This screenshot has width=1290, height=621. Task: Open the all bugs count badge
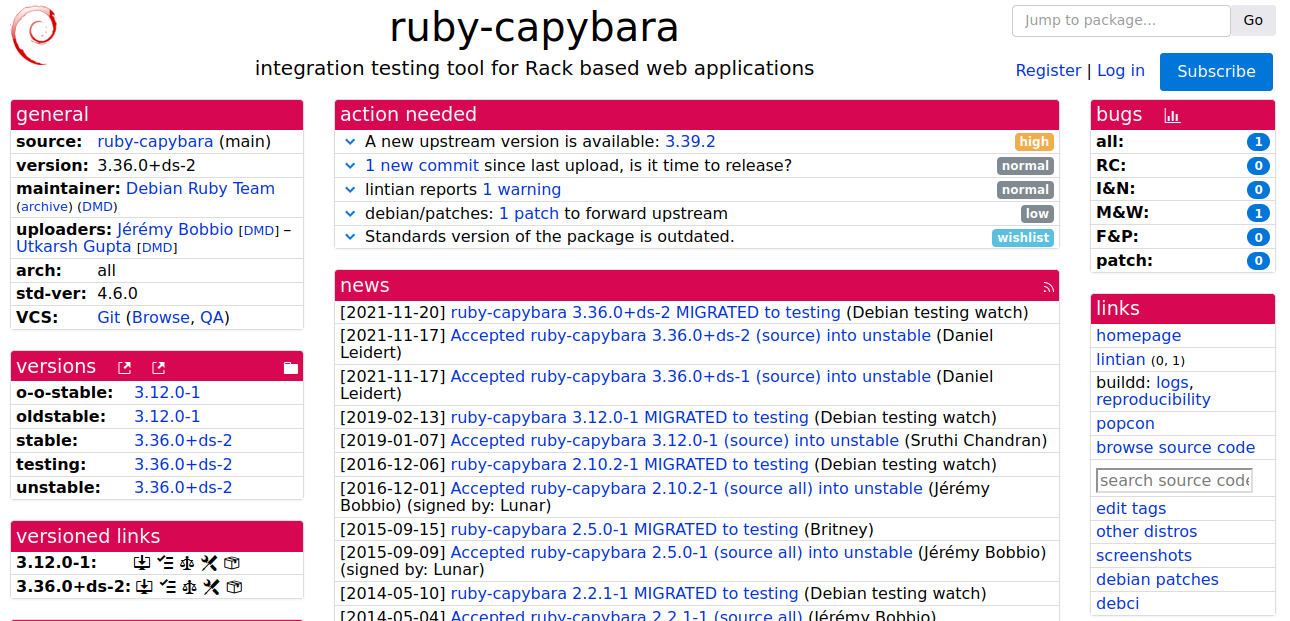(1258, 142)
